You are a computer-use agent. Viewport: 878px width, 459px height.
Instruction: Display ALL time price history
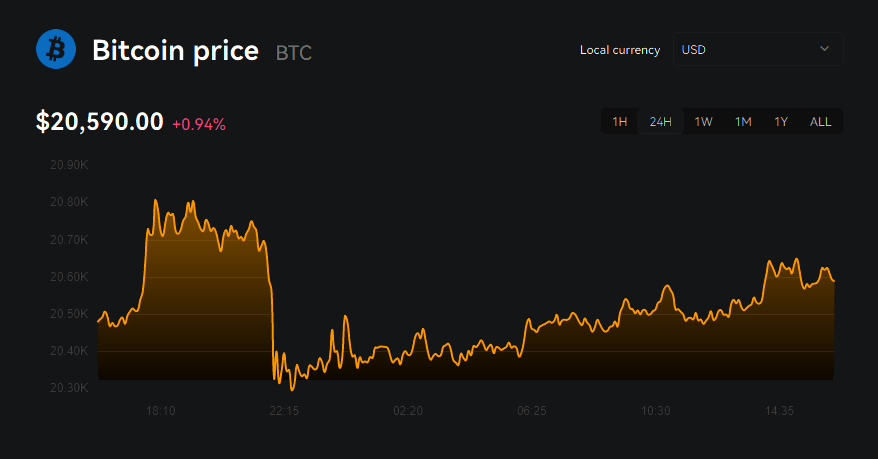pos(820,122)
